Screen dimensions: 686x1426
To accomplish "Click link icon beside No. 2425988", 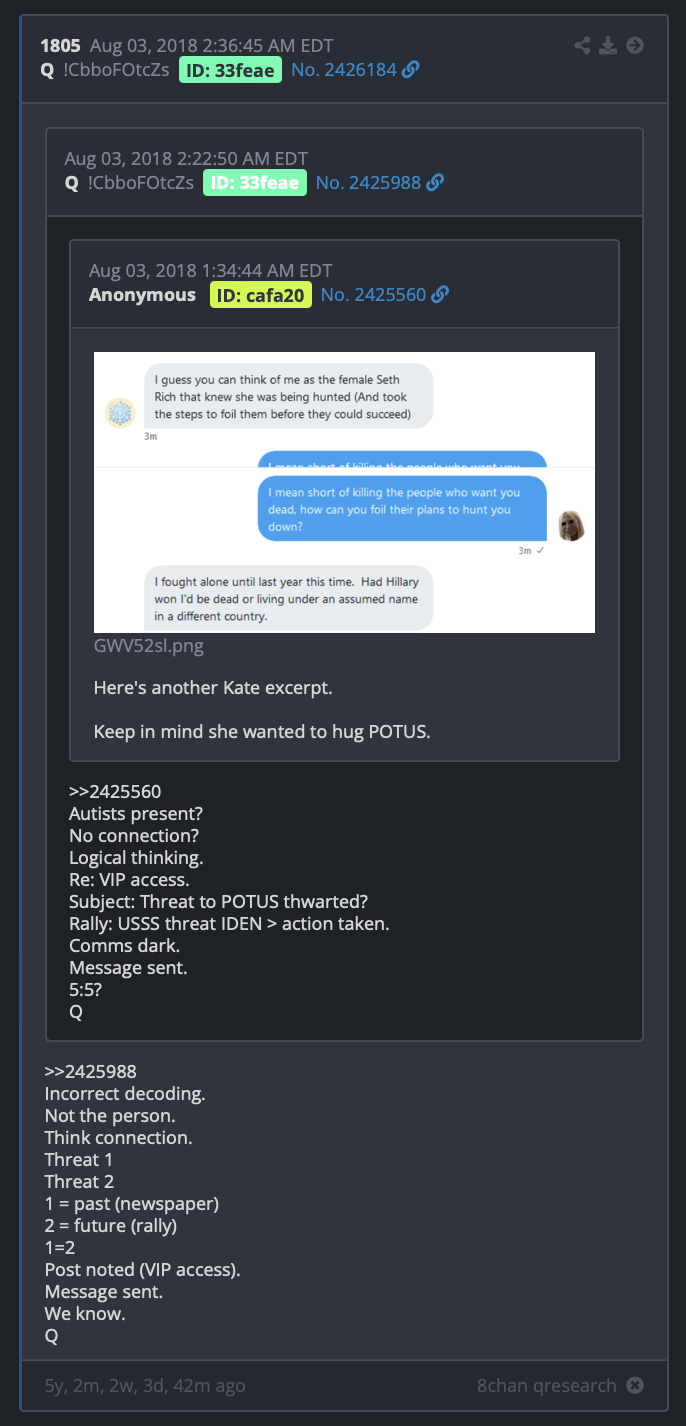I will click(435, 182).
